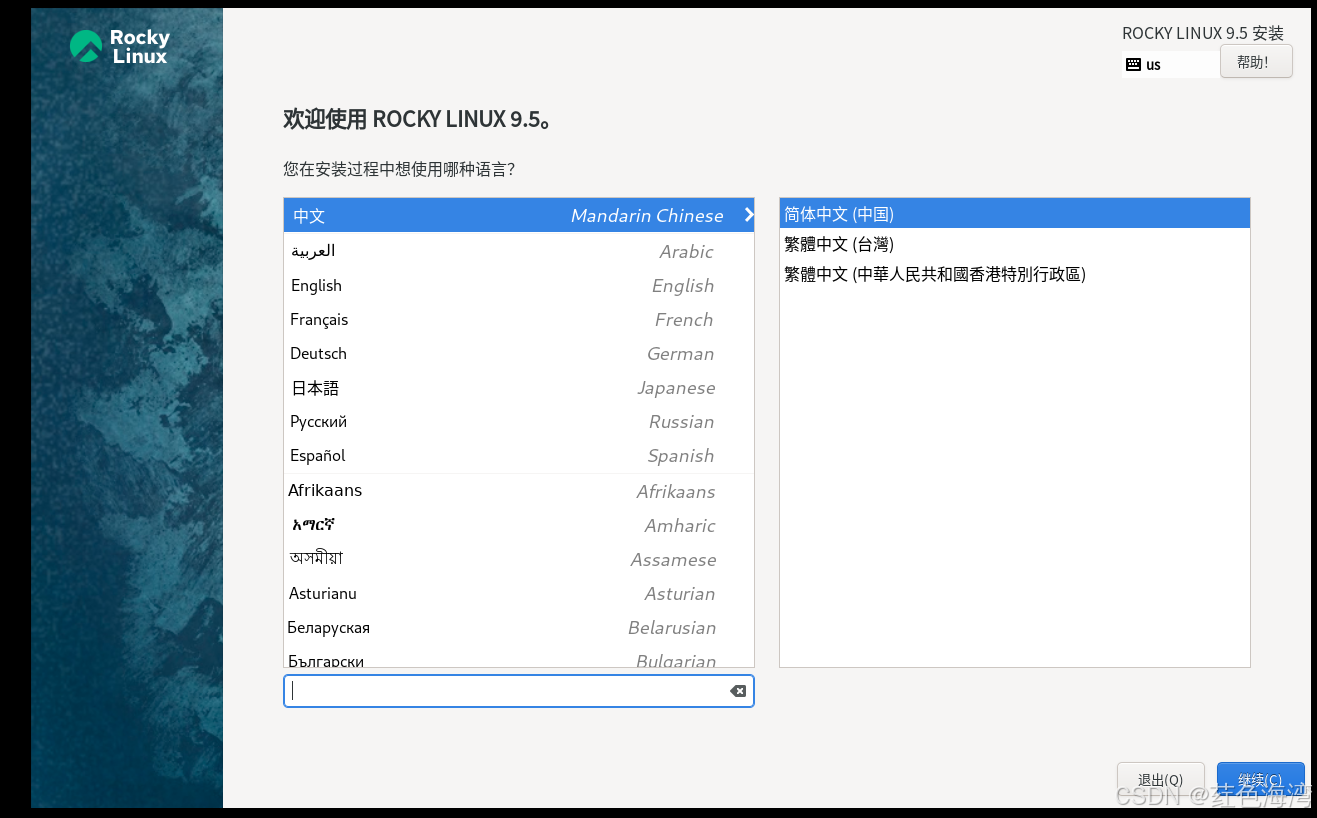Select the 繁體中文 Hong Kong locale
Image resolution: width=1317 pixels, height=818 pixels.
click(x=1014, y=274)
